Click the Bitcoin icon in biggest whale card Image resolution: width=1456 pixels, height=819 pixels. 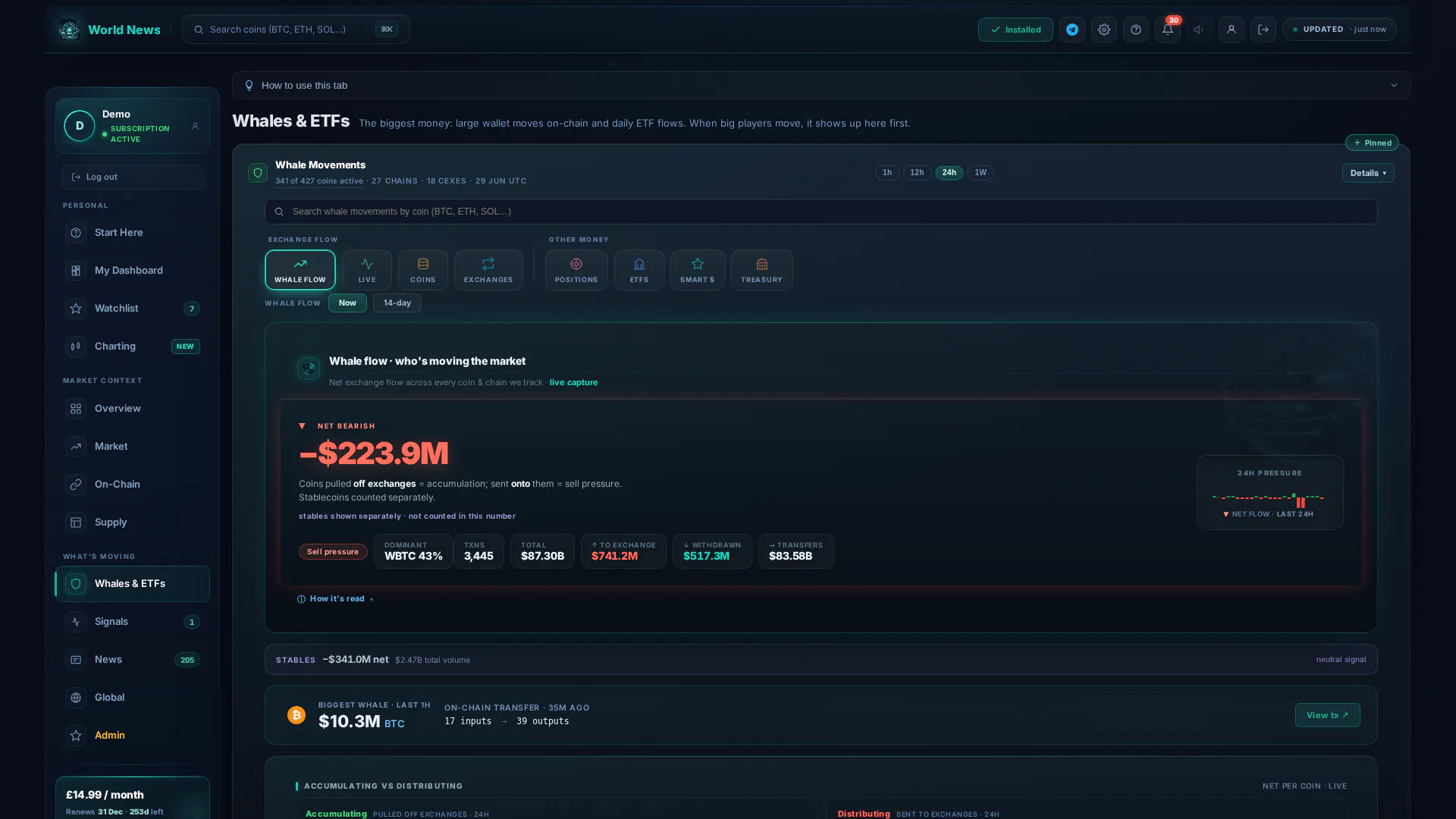(297, 715)
